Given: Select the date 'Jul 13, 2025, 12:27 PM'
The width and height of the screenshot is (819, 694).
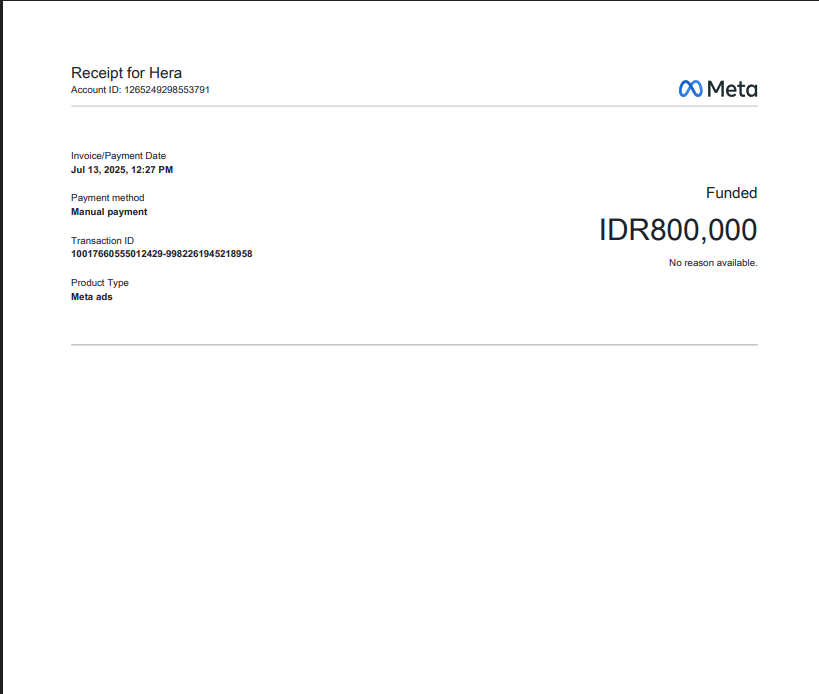Looking at the screenshot, I should (121, 170).
